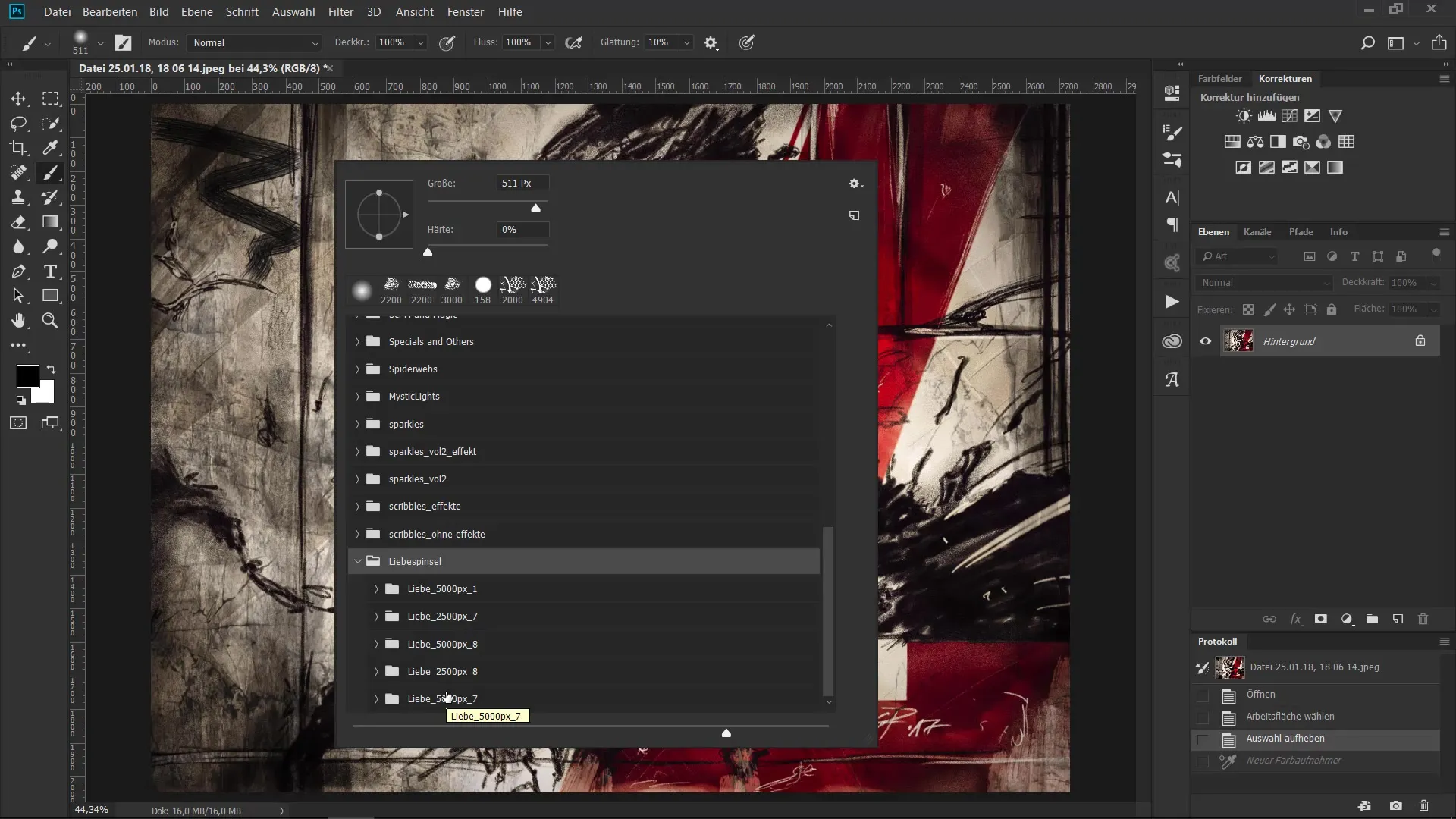Toggle visibility of Hintergrund layer

pos(1205,341)
